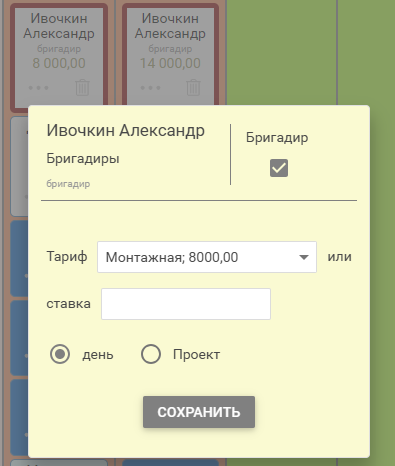Select the partially visible blue card at the bottom of the second column

pos(170,462)
